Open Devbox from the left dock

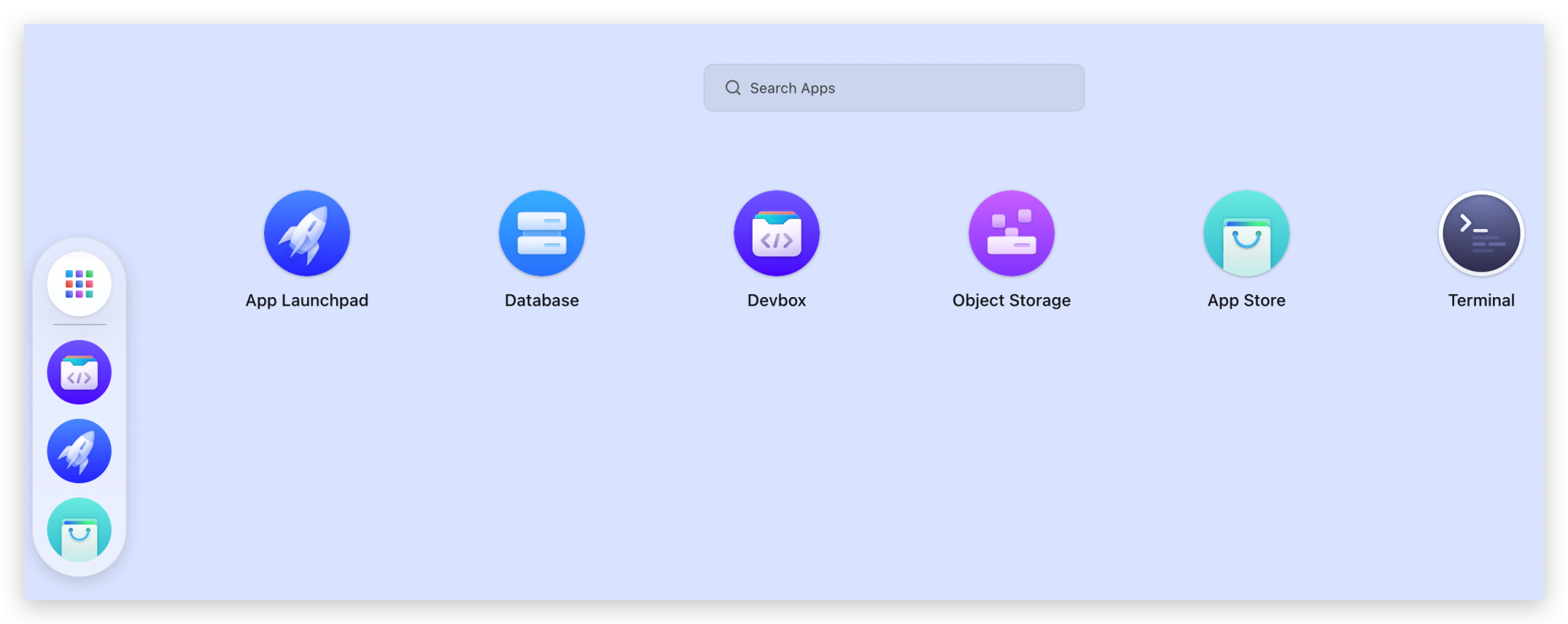point(79,372)
